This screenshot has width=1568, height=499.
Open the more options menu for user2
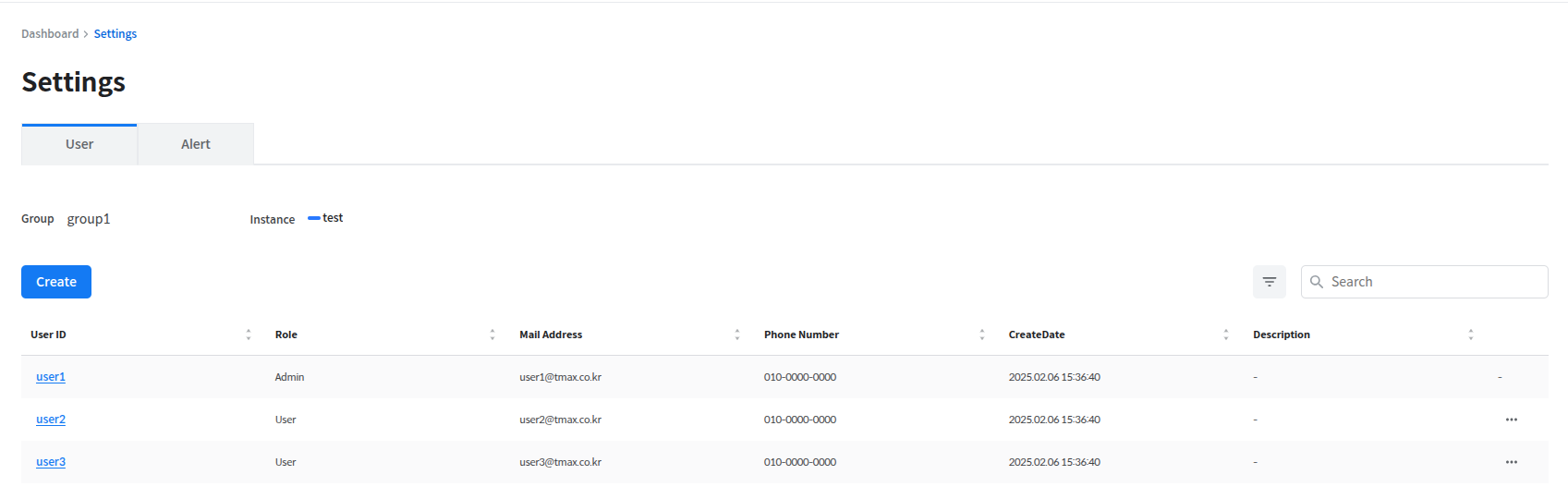(x=1511, y=420)
